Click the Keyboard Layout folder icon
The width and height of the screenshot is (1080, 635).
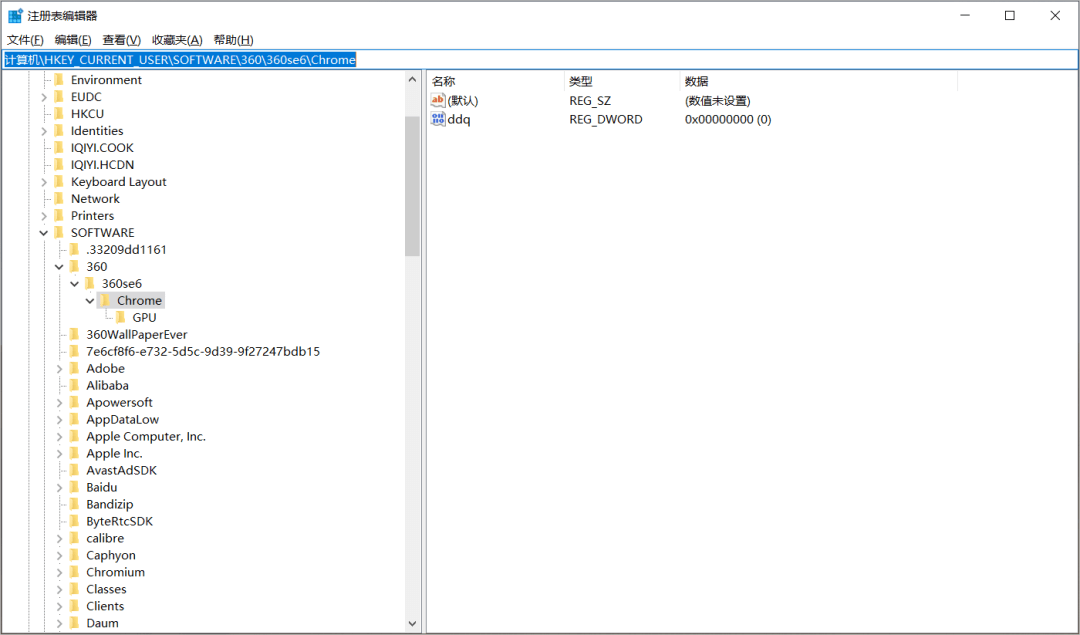pyautogui.click(x=59, y=182)
